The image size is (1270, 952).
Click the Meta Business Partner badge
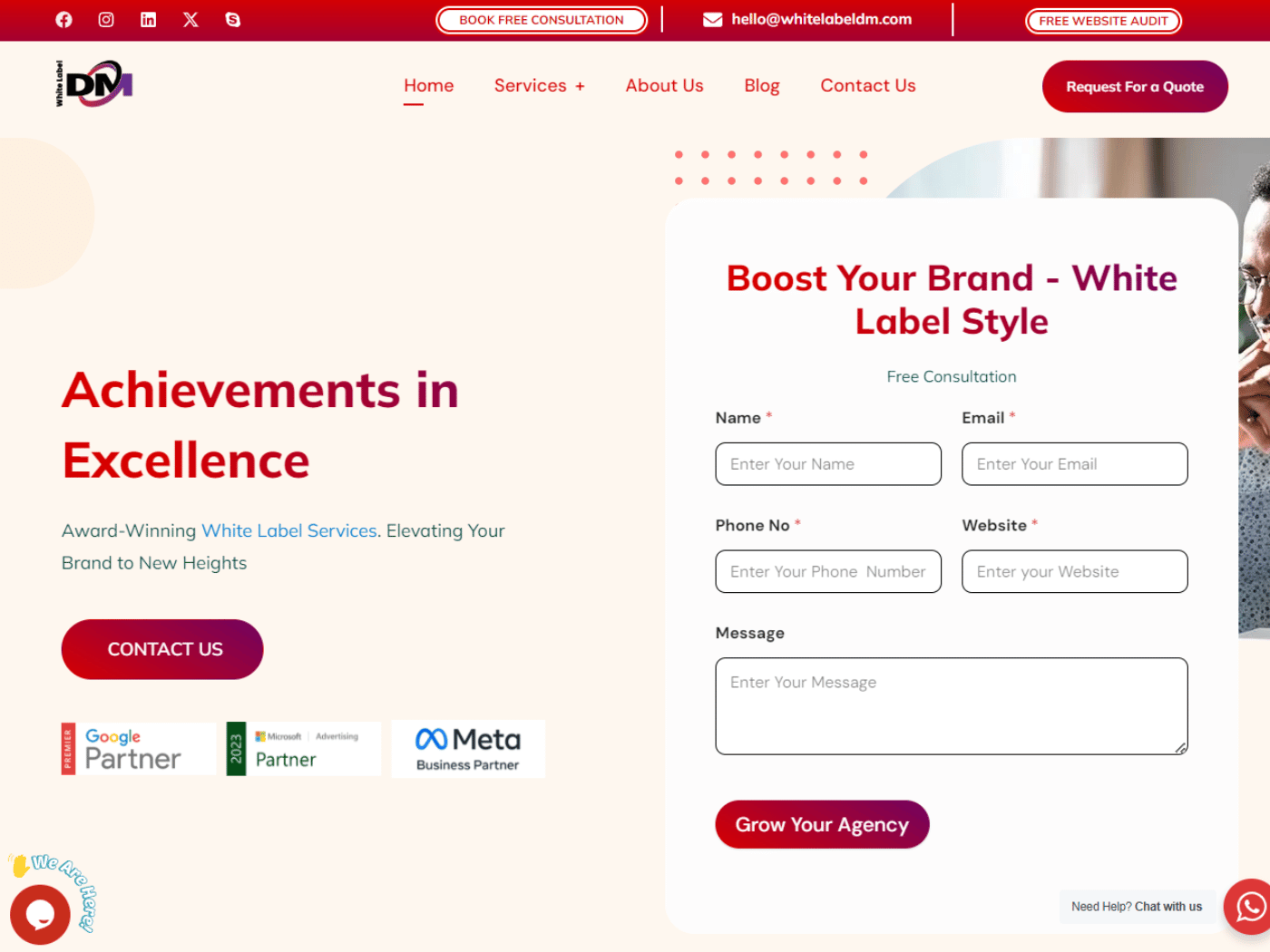468,748
